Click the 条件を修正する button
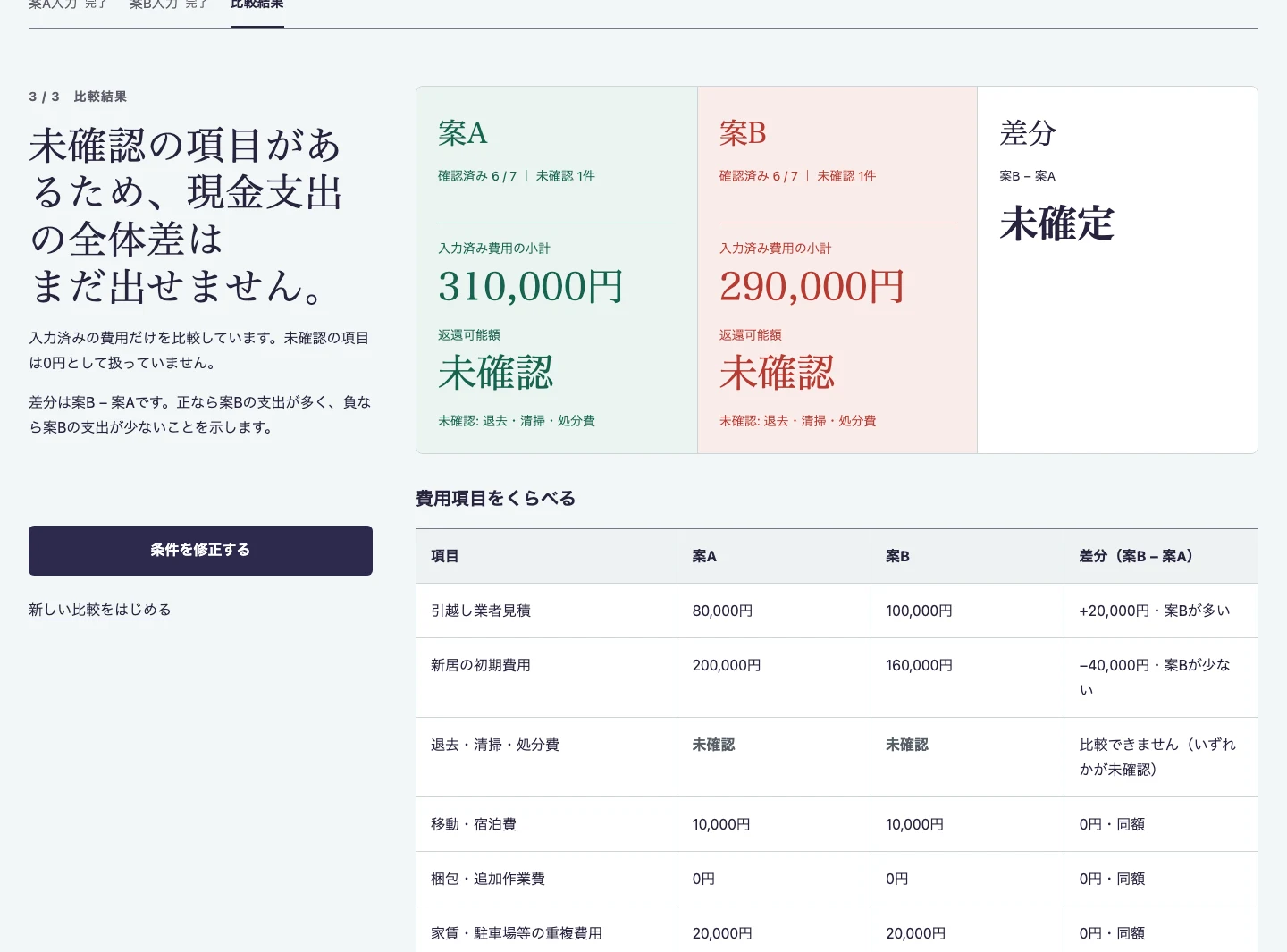The width and height of the screenshot is (1287, 952). (x=200, y=551)
